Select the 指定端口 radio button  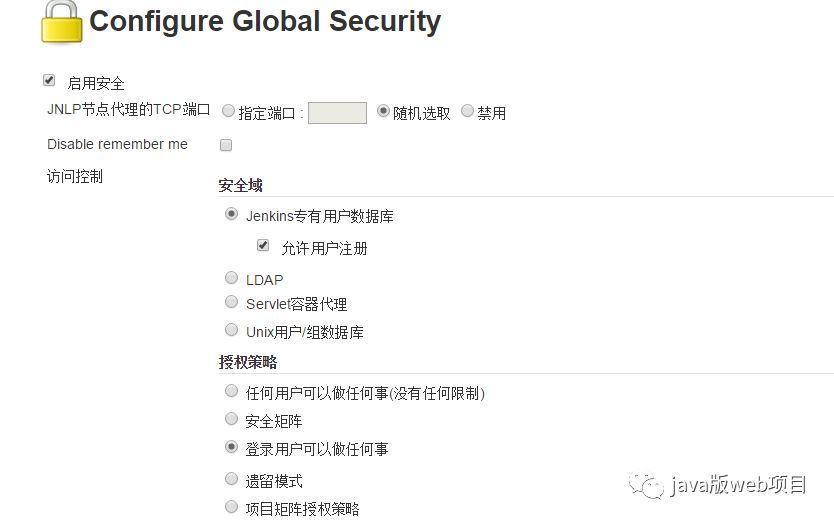click(229, 112)
